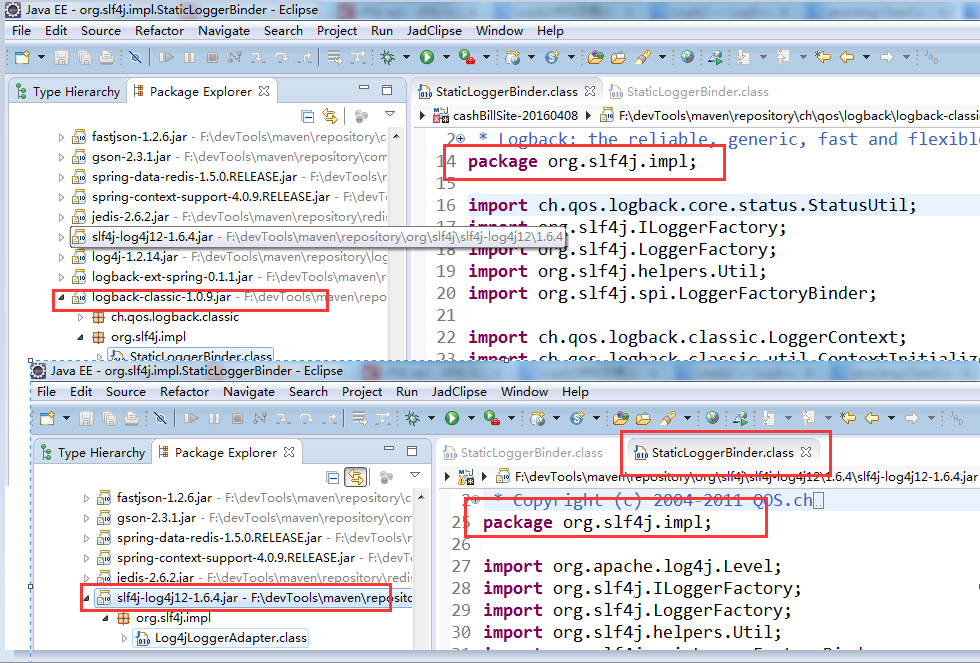Click cashBillSite-20160408 breadcrumb in upper editor
The image size is (980, 663).
pyautogui.click(x=515, y=116)
